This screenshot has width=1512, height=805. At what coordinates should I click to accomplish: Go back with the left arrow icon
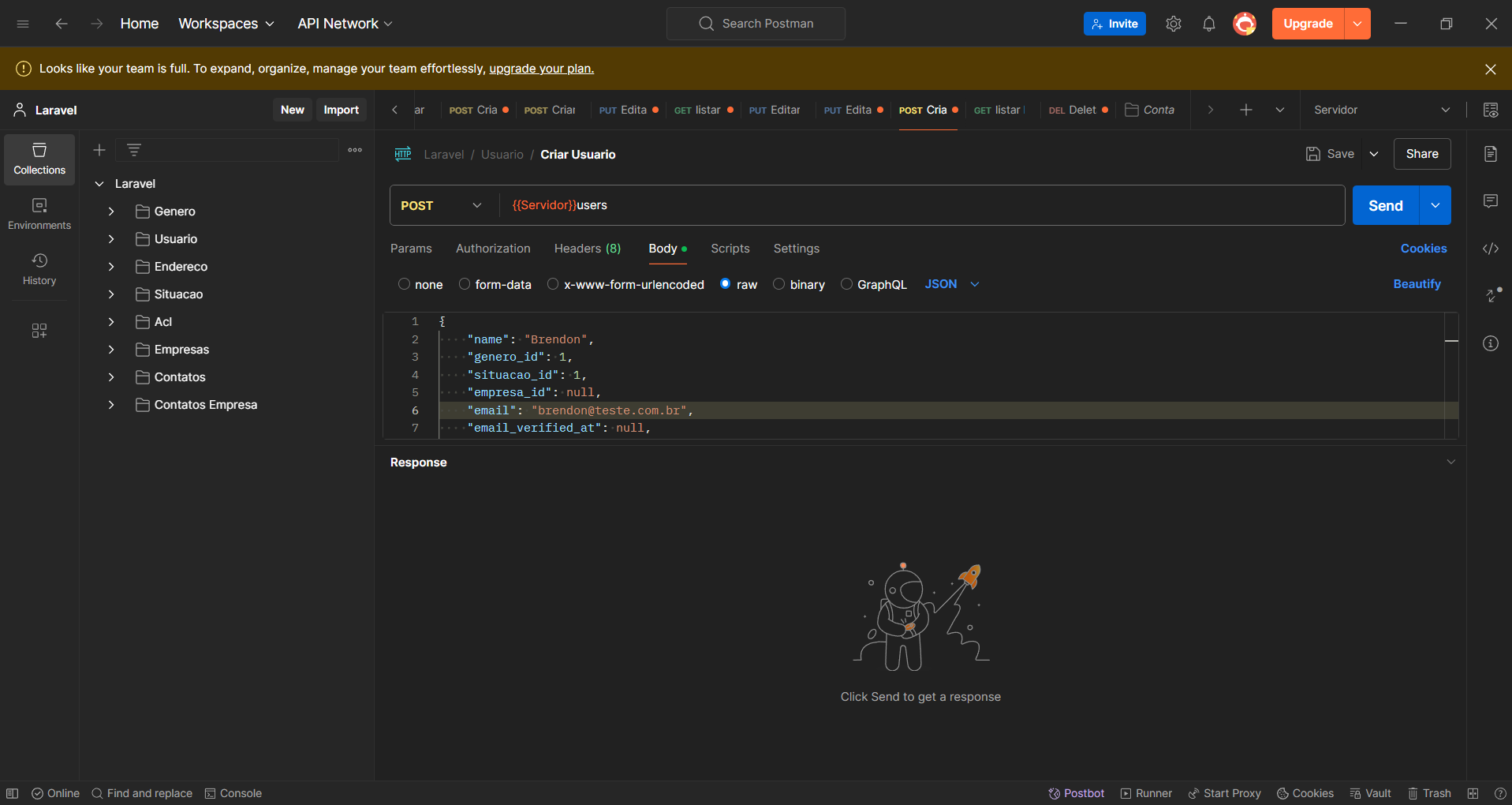point(61,24)
